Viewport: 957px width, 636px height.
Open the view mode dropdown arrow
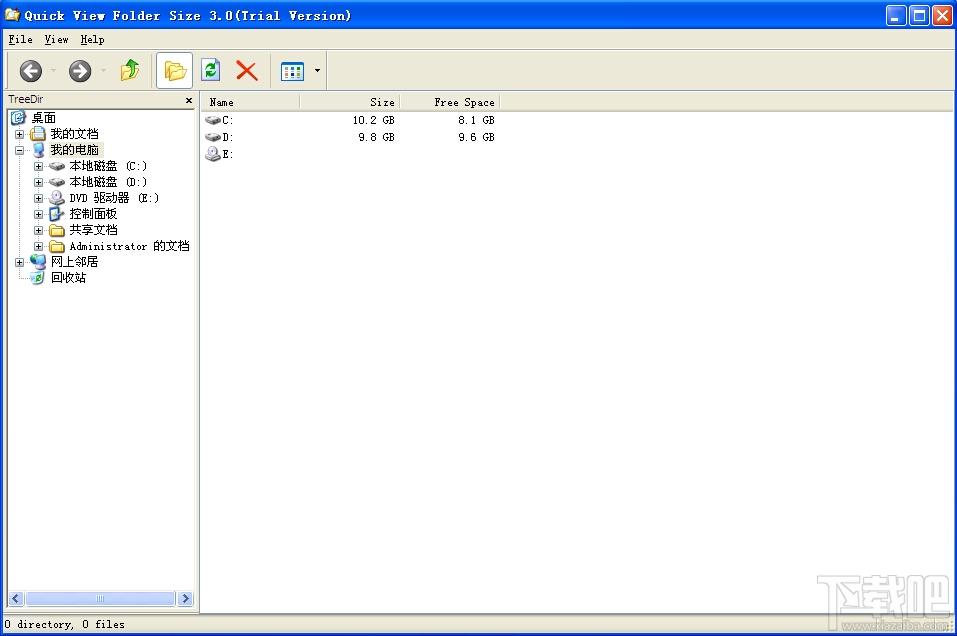317,71
